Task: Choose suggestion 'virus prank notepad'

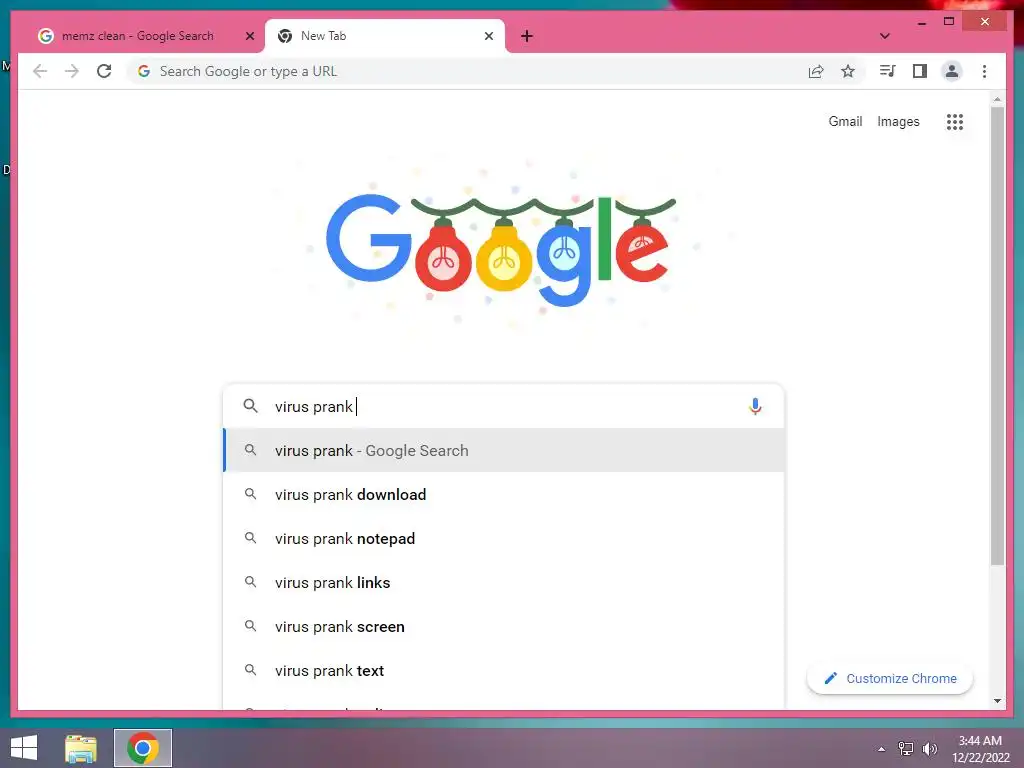Action: click(504, 539)
